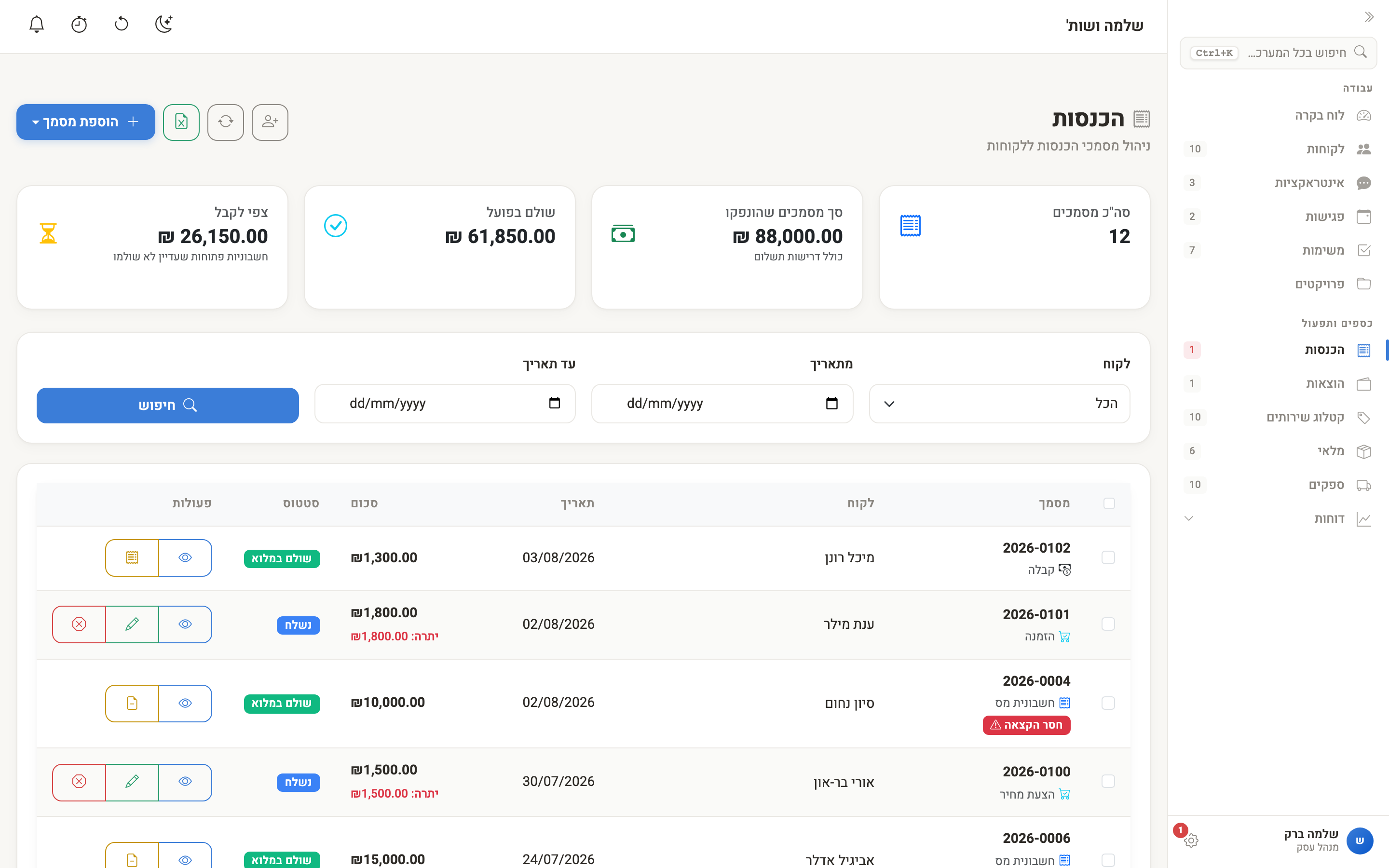Open the notifications bell
Viewport: 1389px width, 868px height.
click(x=37, y=24)
